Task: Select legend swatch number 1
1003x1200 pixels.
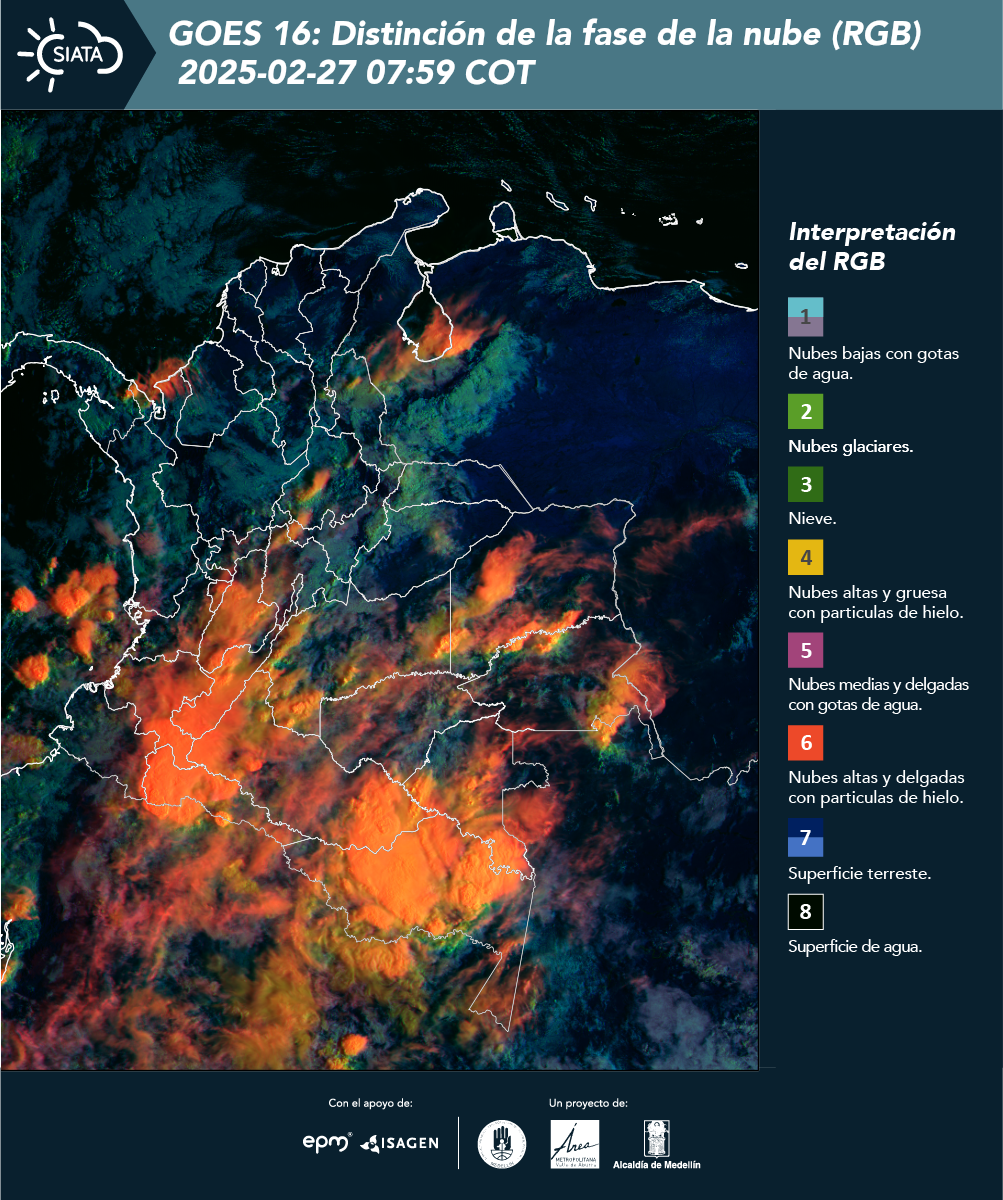Action: (x=805, y=317)
